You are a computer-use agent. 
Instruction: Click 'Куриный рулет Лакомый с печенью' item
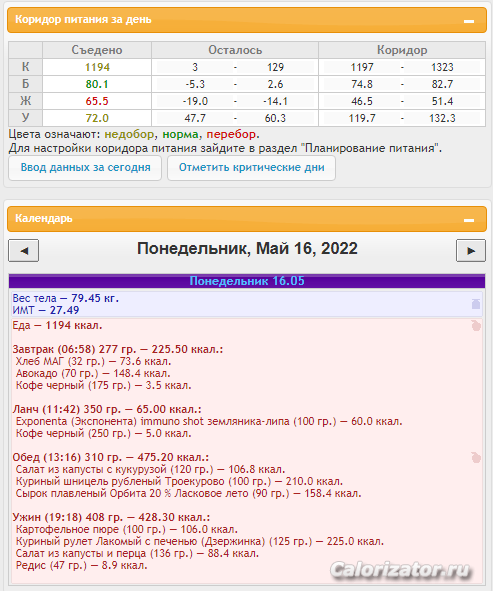(200, 542)
